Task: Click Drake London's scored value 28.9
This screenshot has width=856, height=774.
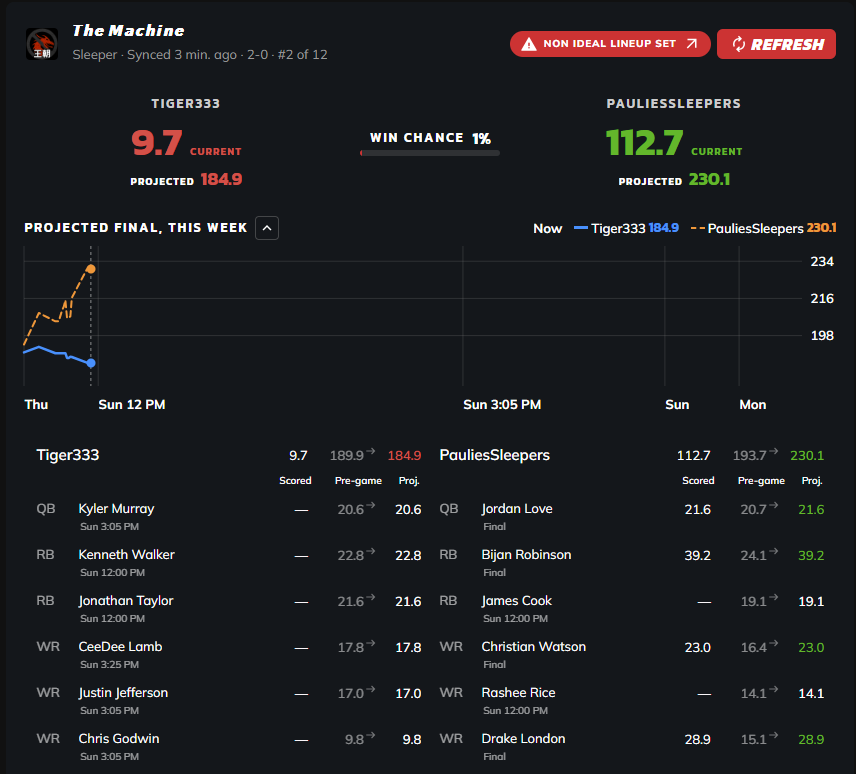Action: click(x=697, y=740)
